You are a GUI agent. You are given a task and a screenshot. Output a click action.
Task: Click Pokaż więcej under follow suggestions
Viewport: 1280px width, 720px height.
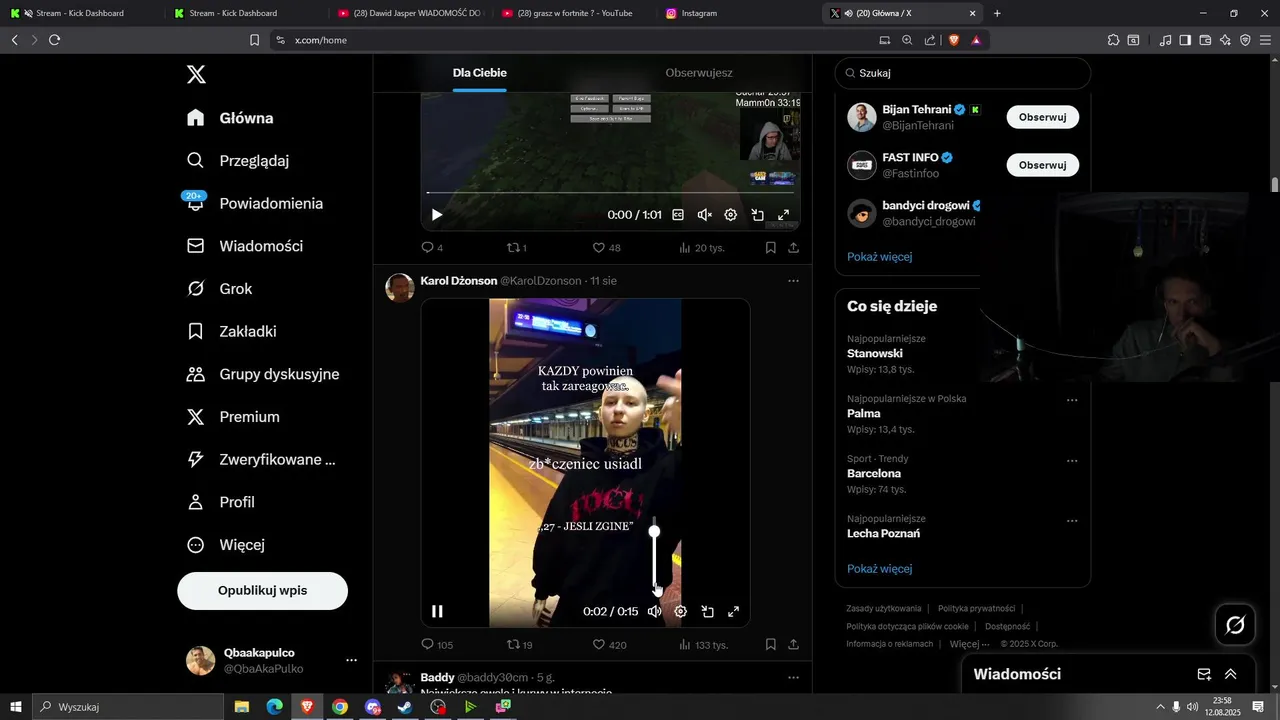click(x=879, y=257)
